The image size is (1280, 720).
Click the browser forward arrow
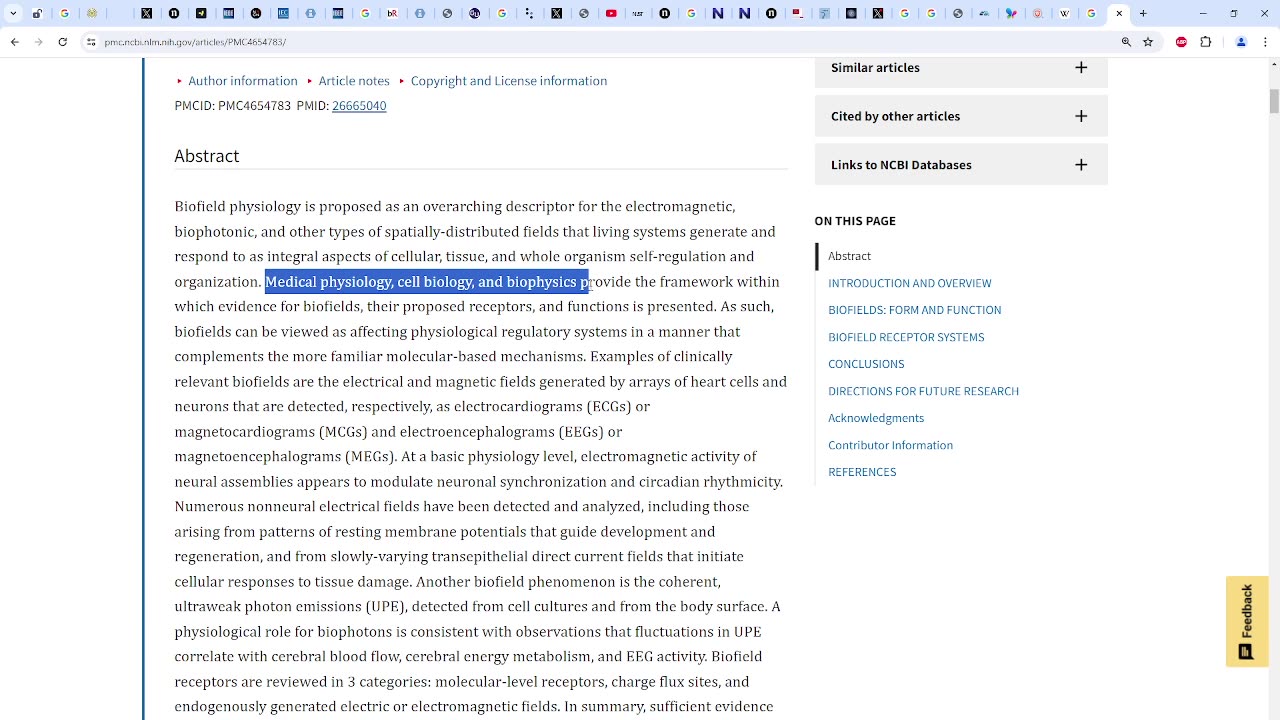pyautogui.click(x=39, y=42)
